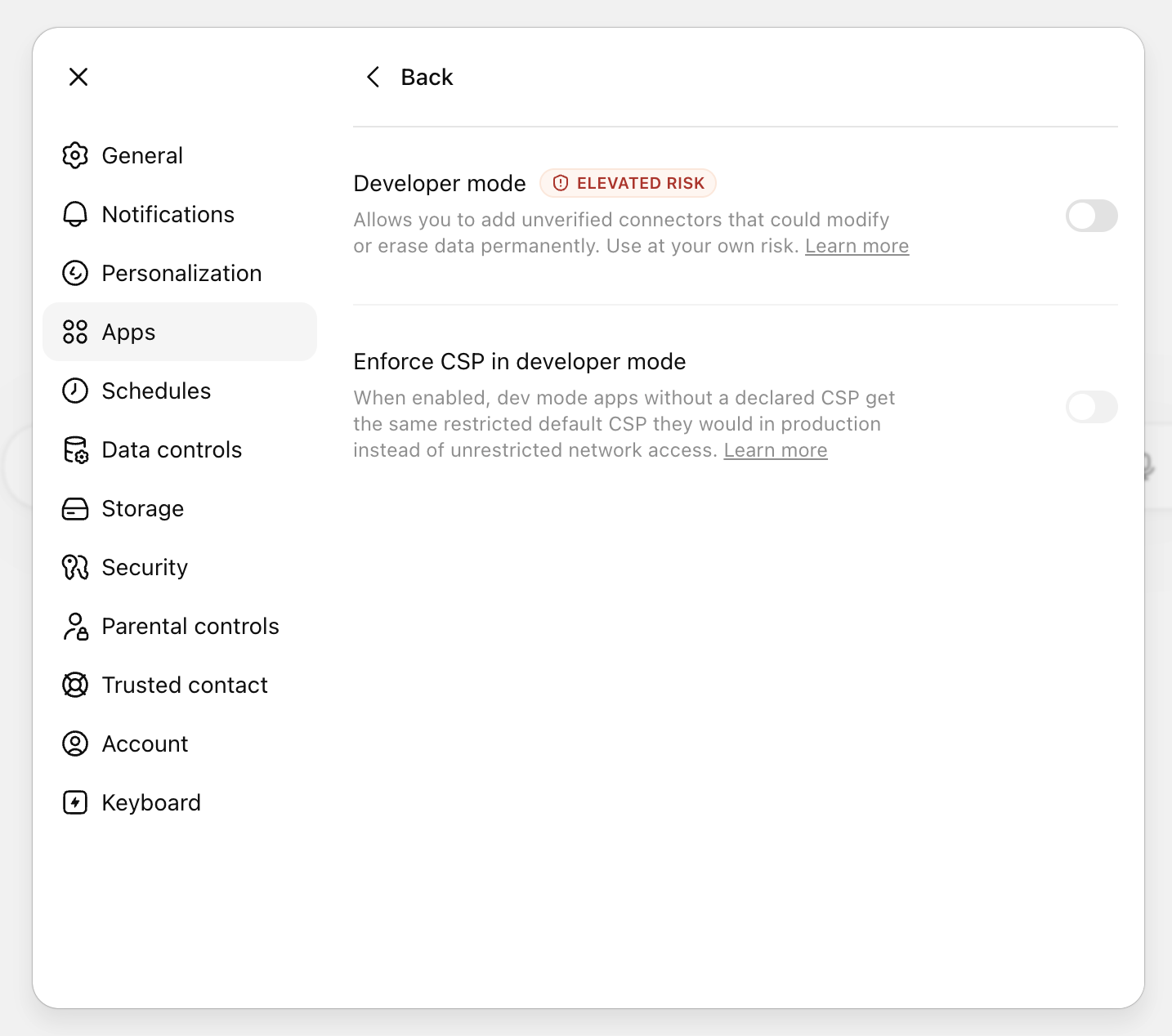Open Notifications settings
The width and height of the screenshot is (1172, 1036).
pos(180,214)
